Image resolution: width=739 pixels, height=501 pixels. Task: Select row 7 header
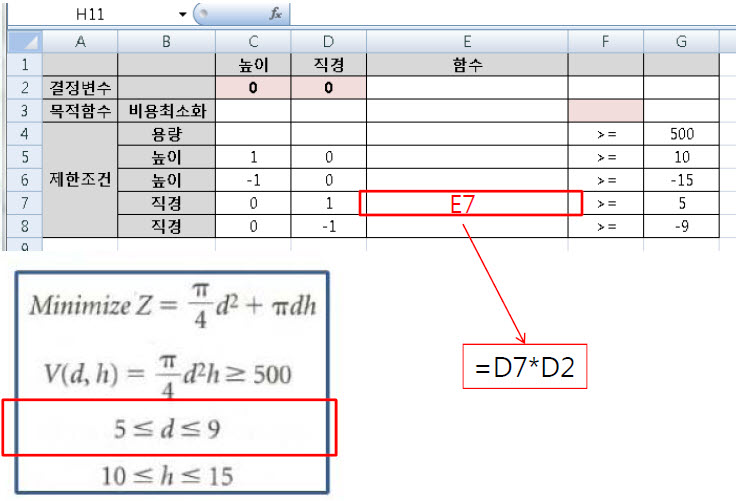tap(25, 203)
